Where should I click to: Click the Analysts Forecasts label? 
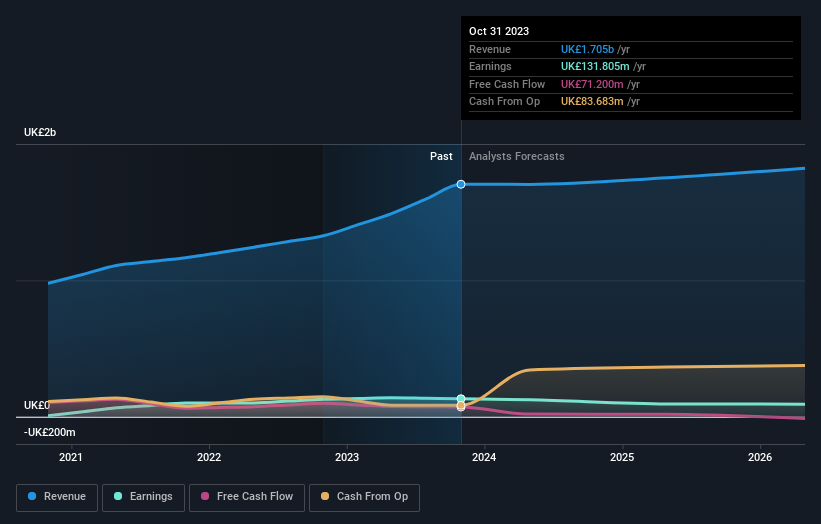[x=516, y=156]
